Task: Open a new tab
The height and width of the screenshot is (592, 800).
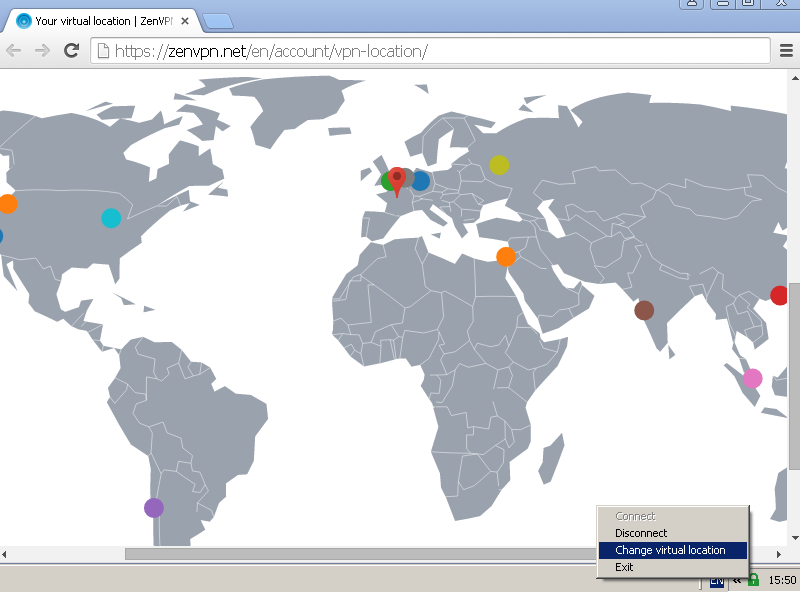Action: click(218, 21)
